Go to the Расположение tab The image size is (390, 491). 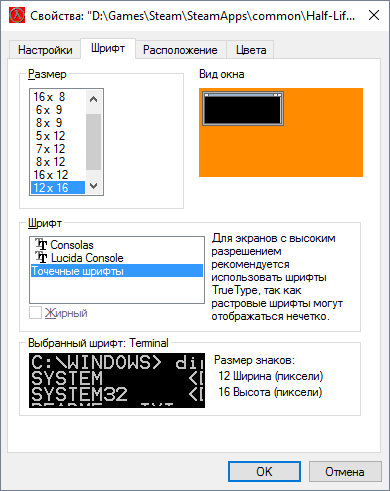[180, 50]
